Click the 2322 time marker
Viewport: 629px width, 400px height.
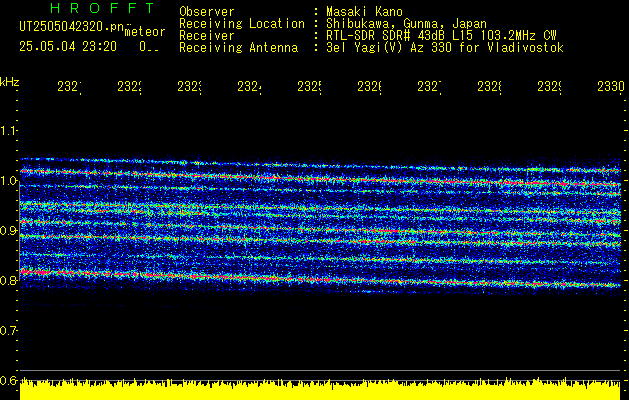click(130, 86)
